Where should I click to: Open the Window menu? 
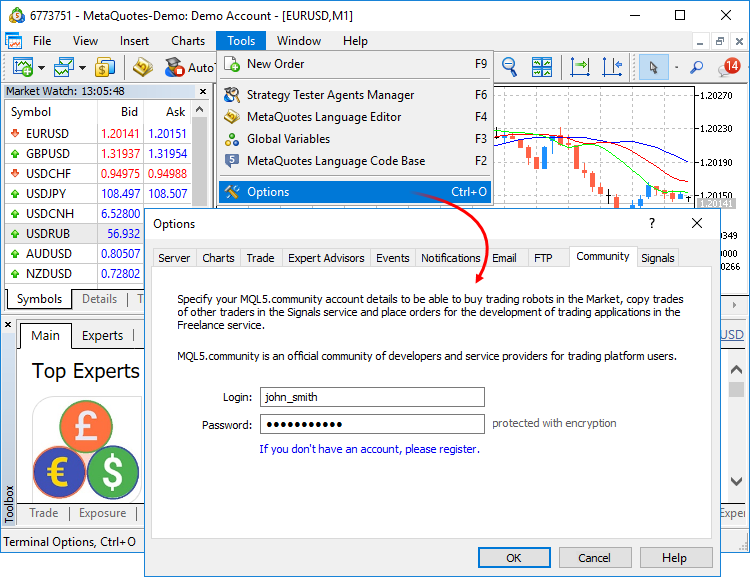299,41
